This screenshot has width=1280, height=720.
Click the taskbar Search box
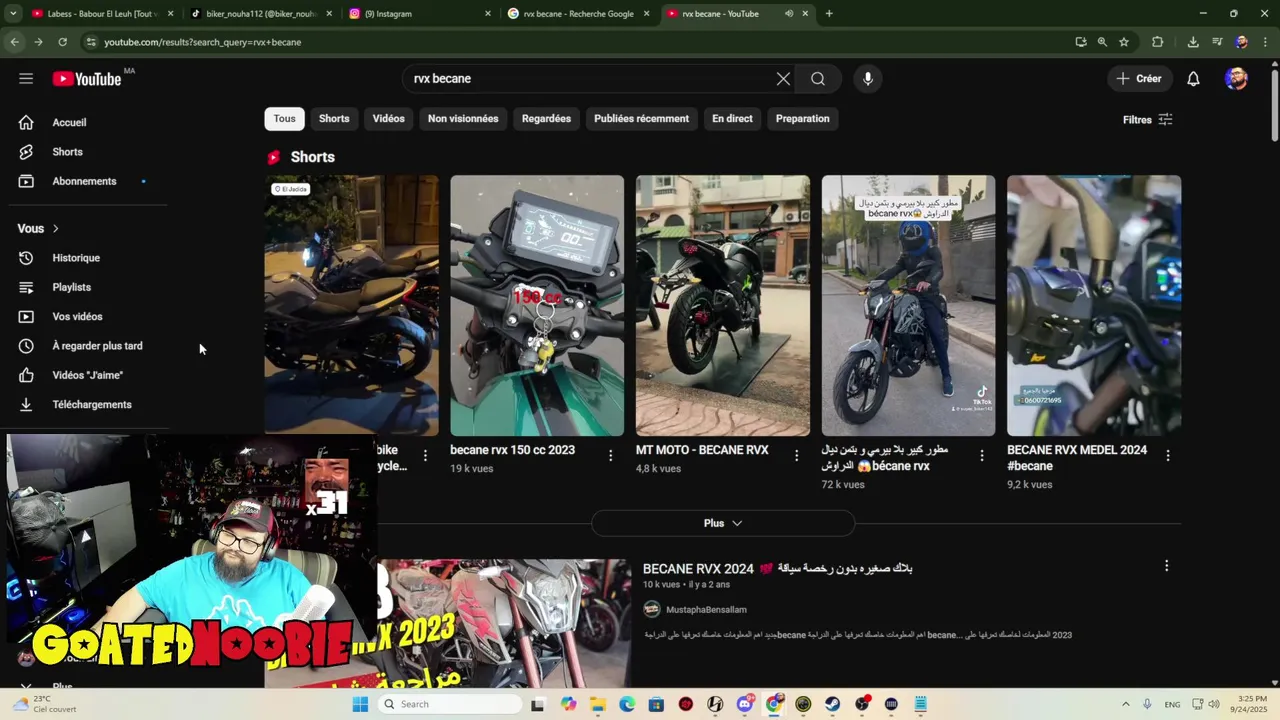point(450,704)
